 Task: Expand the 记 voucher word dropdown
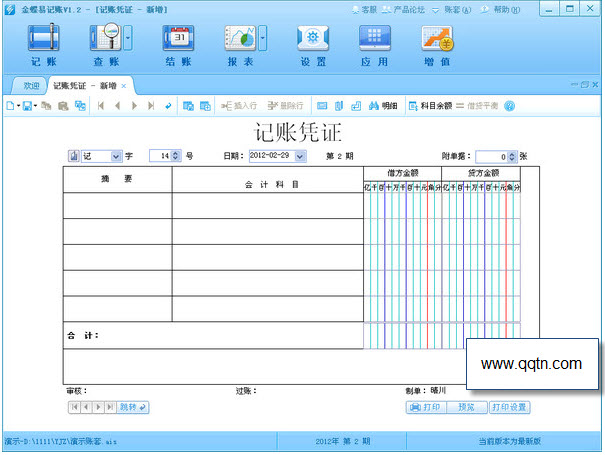coord(116,157)
